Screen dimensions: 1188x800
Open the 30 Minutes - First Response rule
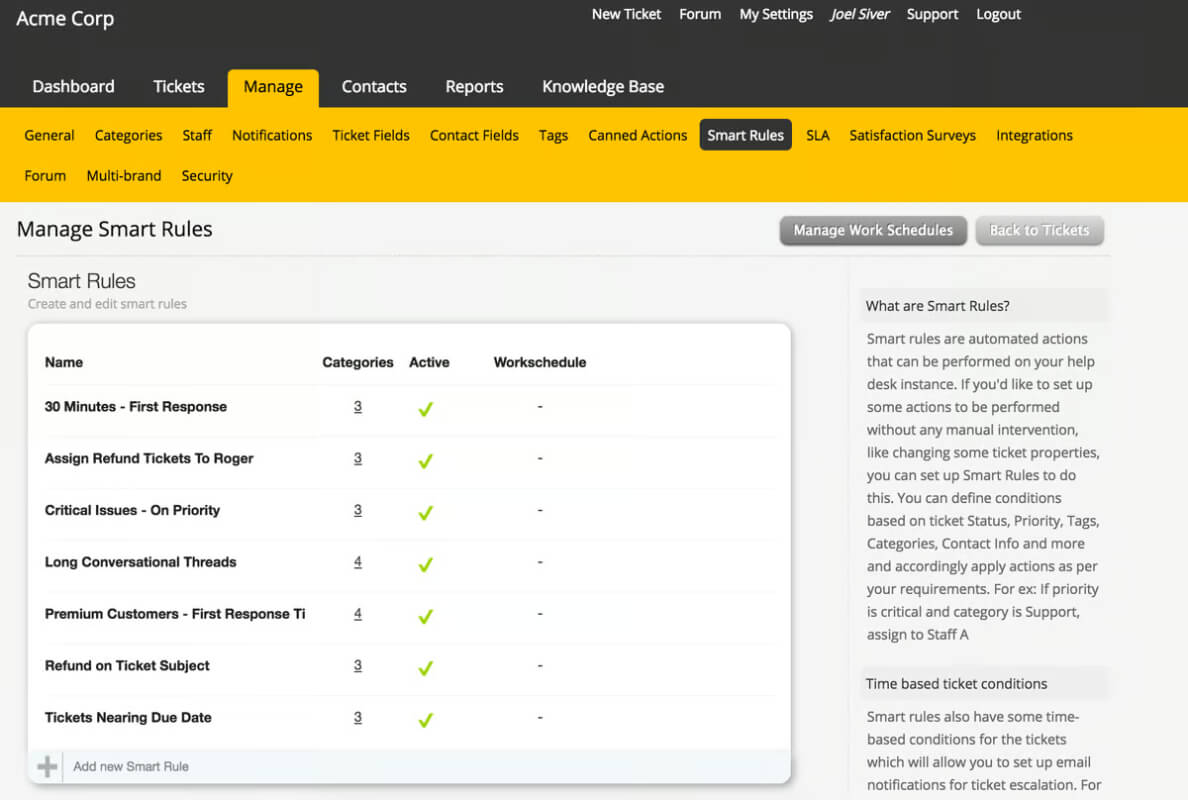click(x=136, y=407)
